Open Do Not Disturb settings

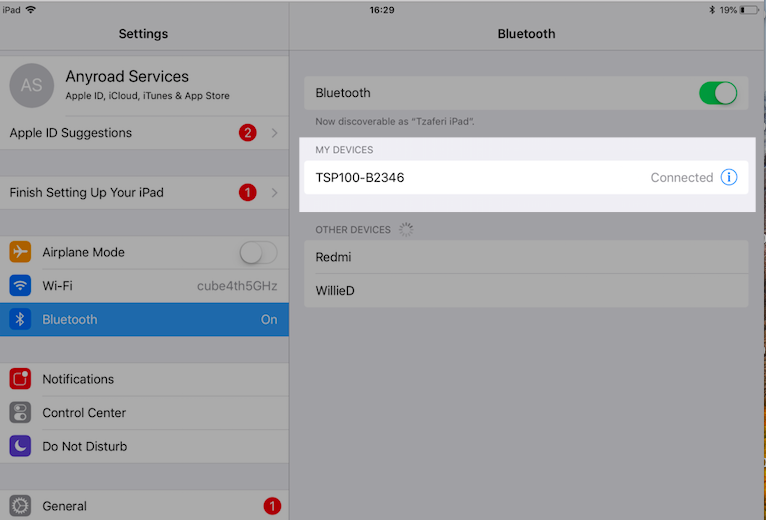[x=144, y=446]
